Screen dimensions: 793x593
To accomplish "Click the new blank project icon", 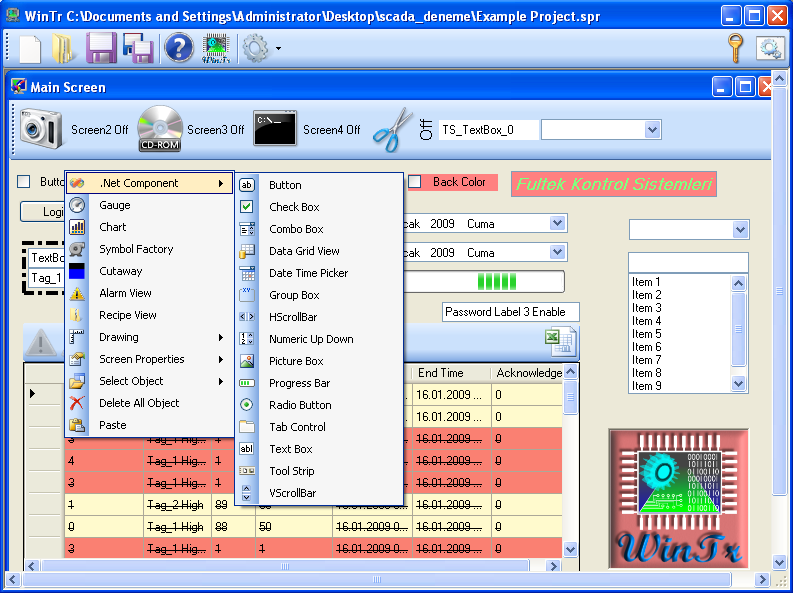I will click(x=31, y=48).
